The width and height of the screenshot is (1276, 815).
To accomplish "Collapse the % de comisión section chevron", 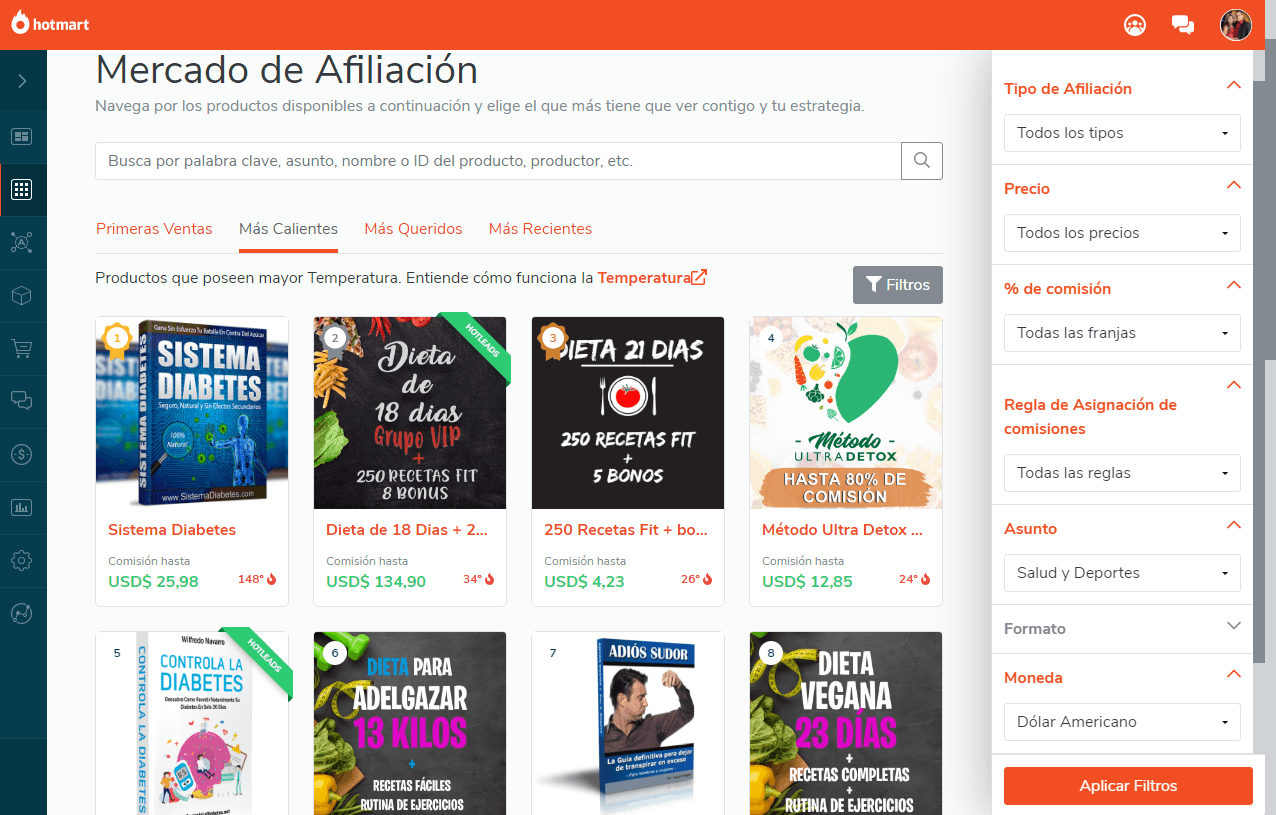I will pyautogui.click(x=1233, y=285).
